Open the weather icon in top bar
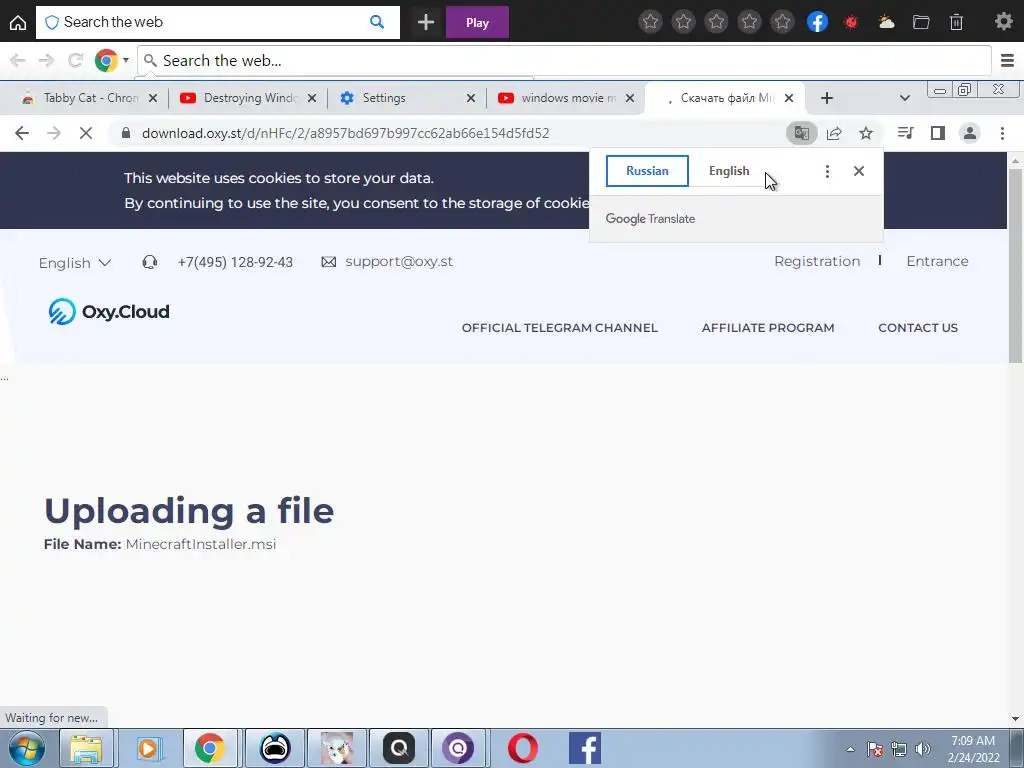 [x=886, y=22]
